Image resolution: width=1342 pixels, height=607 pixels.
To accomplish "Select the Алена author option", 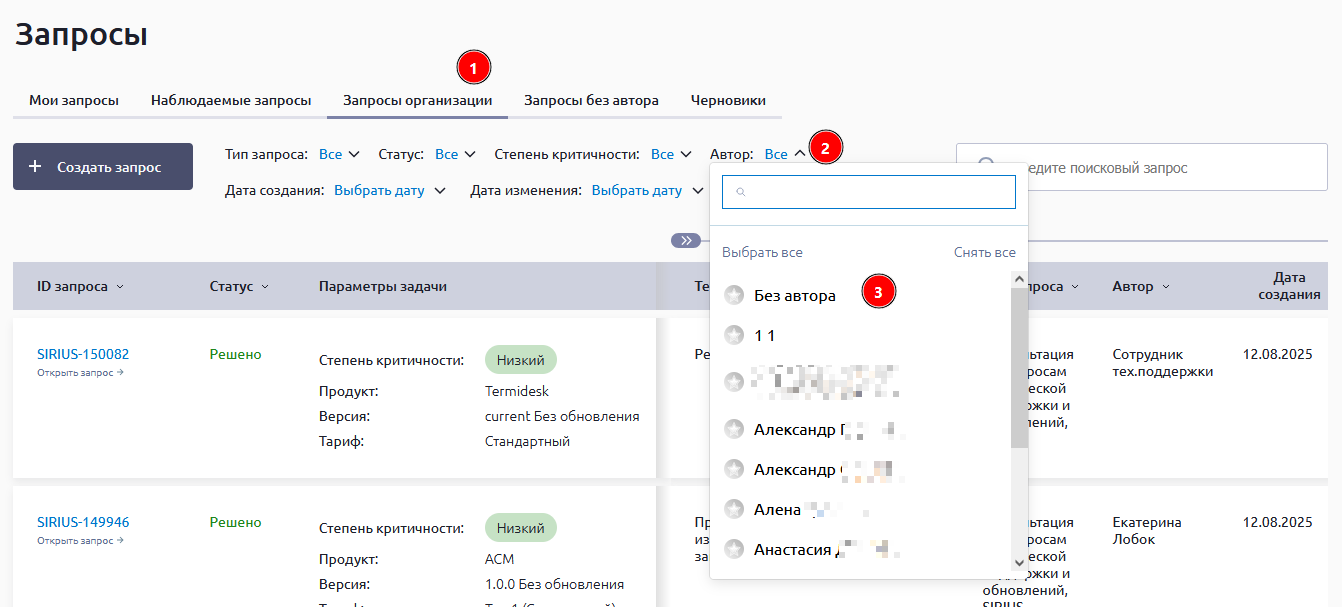I will 777,509.
